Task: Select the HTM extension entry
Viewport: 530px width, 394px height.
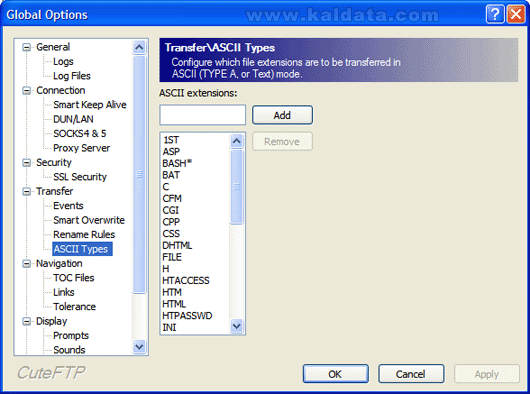Action: pos(172,292)
